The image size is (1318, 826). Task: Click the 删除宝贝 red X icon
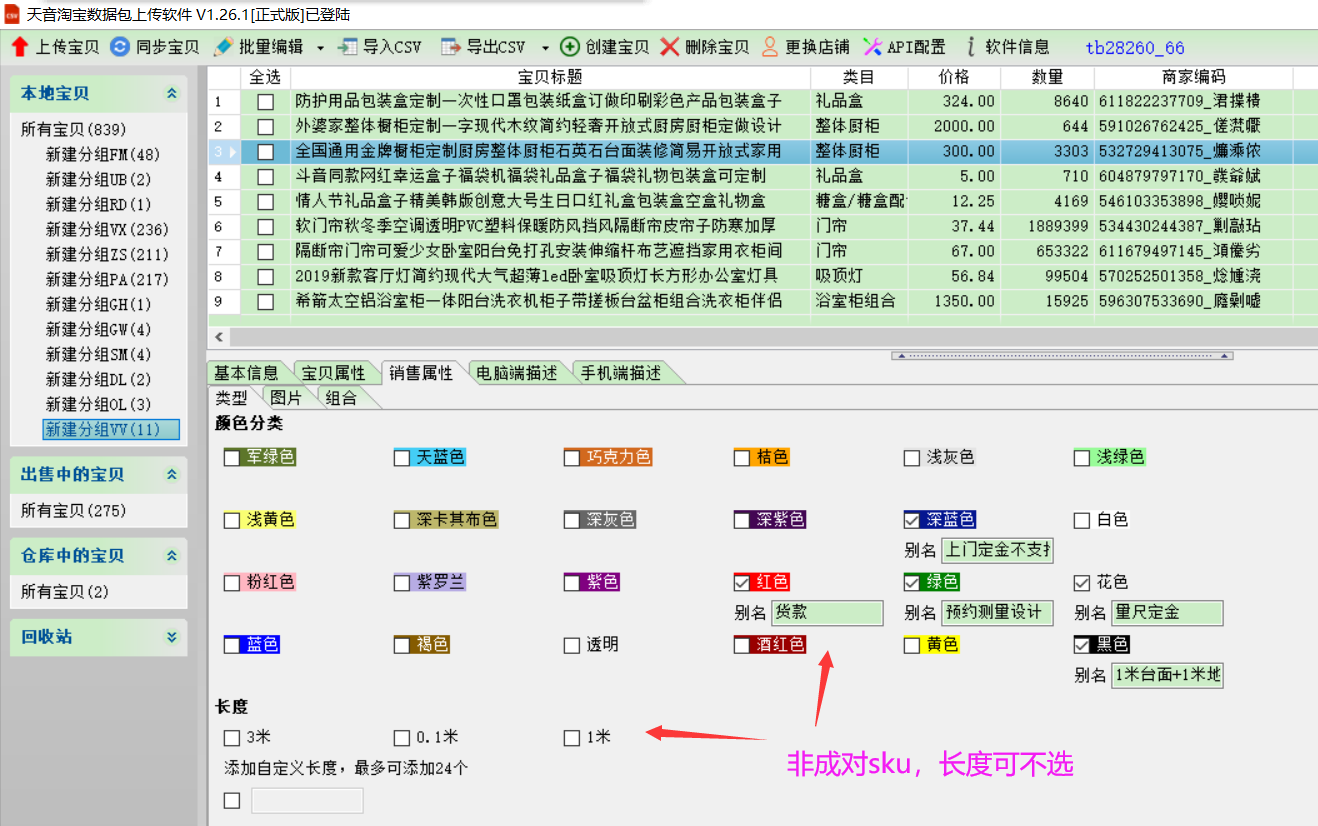[x=670, y=47]
